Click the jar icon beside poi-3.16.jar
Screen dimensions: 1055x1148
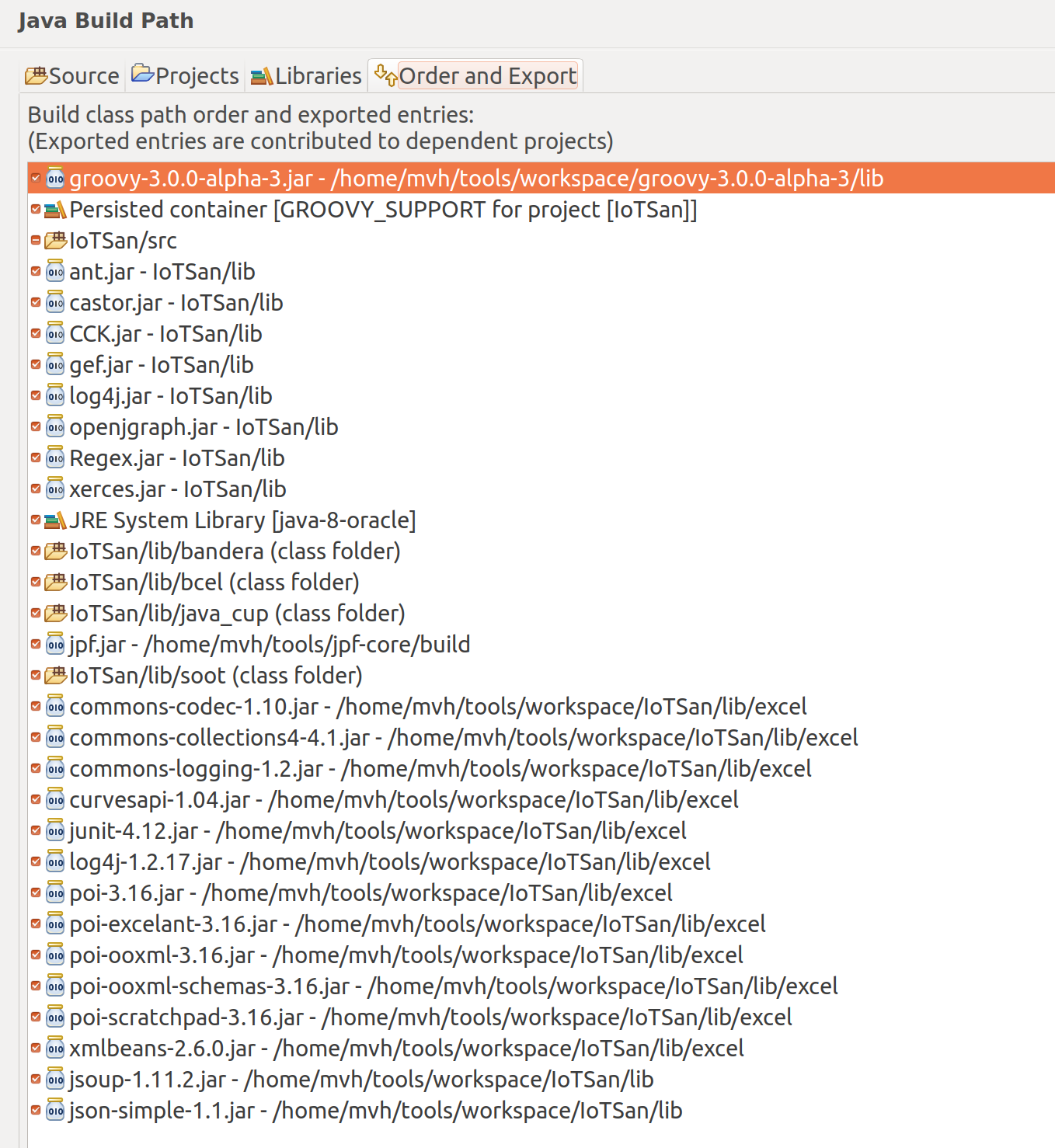55,892
